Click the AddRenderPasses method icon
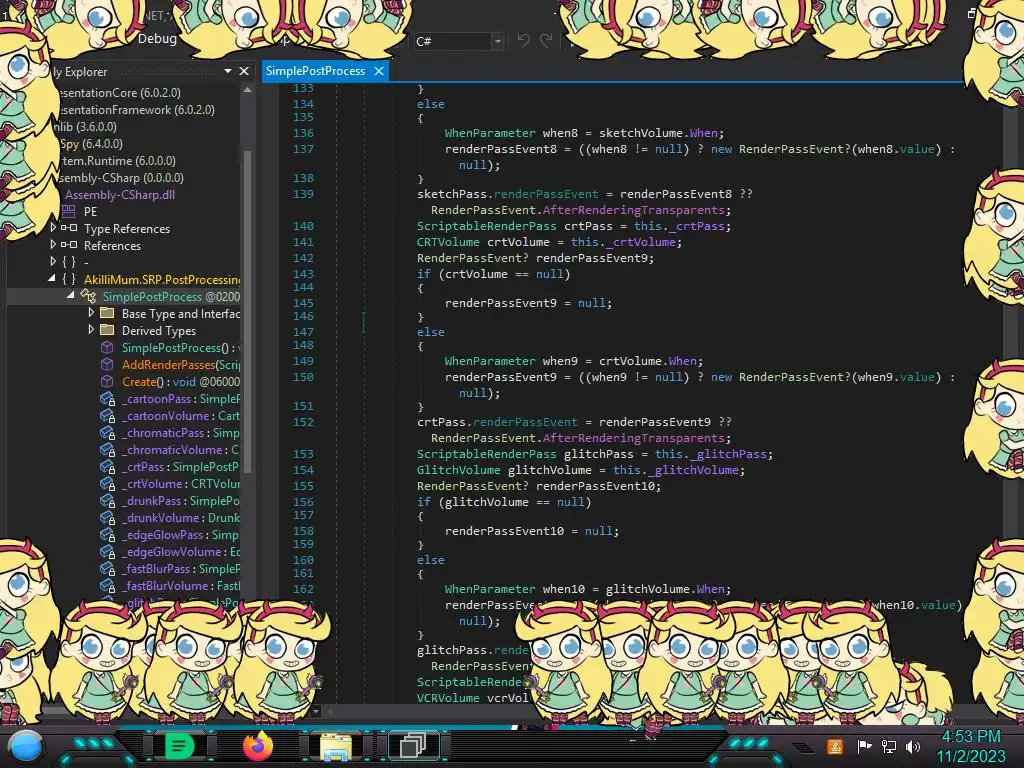This screenshot has height=768, width=1024. 107,364
